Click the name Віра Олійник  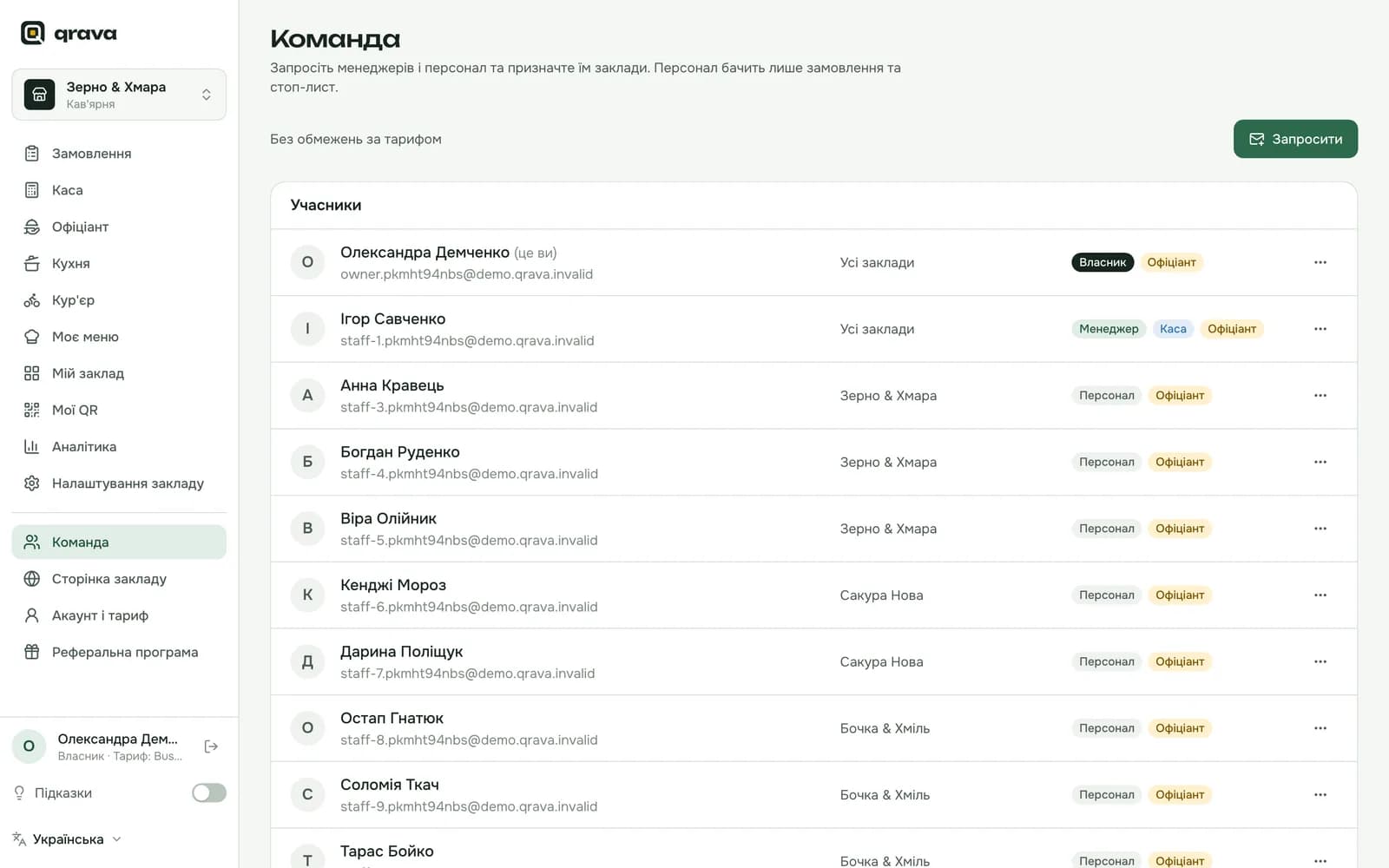[388, 518]
